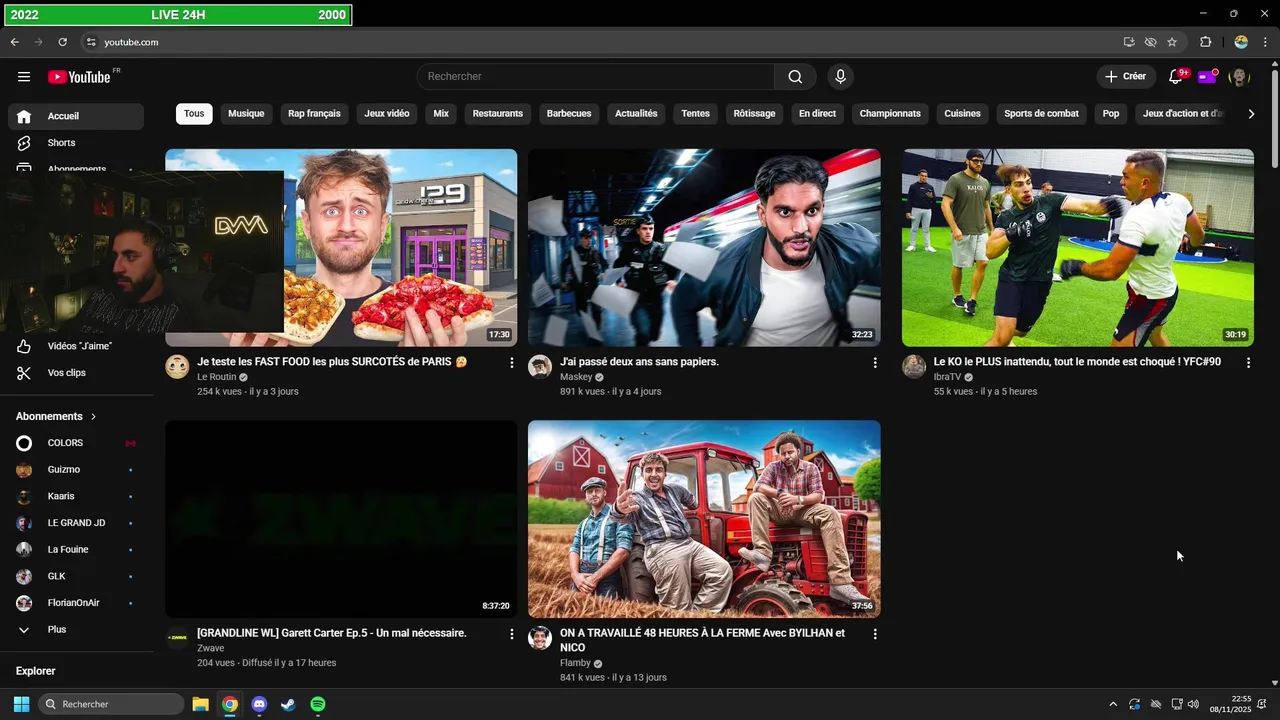Select the Jeux vidéo chip

point(387,114)
